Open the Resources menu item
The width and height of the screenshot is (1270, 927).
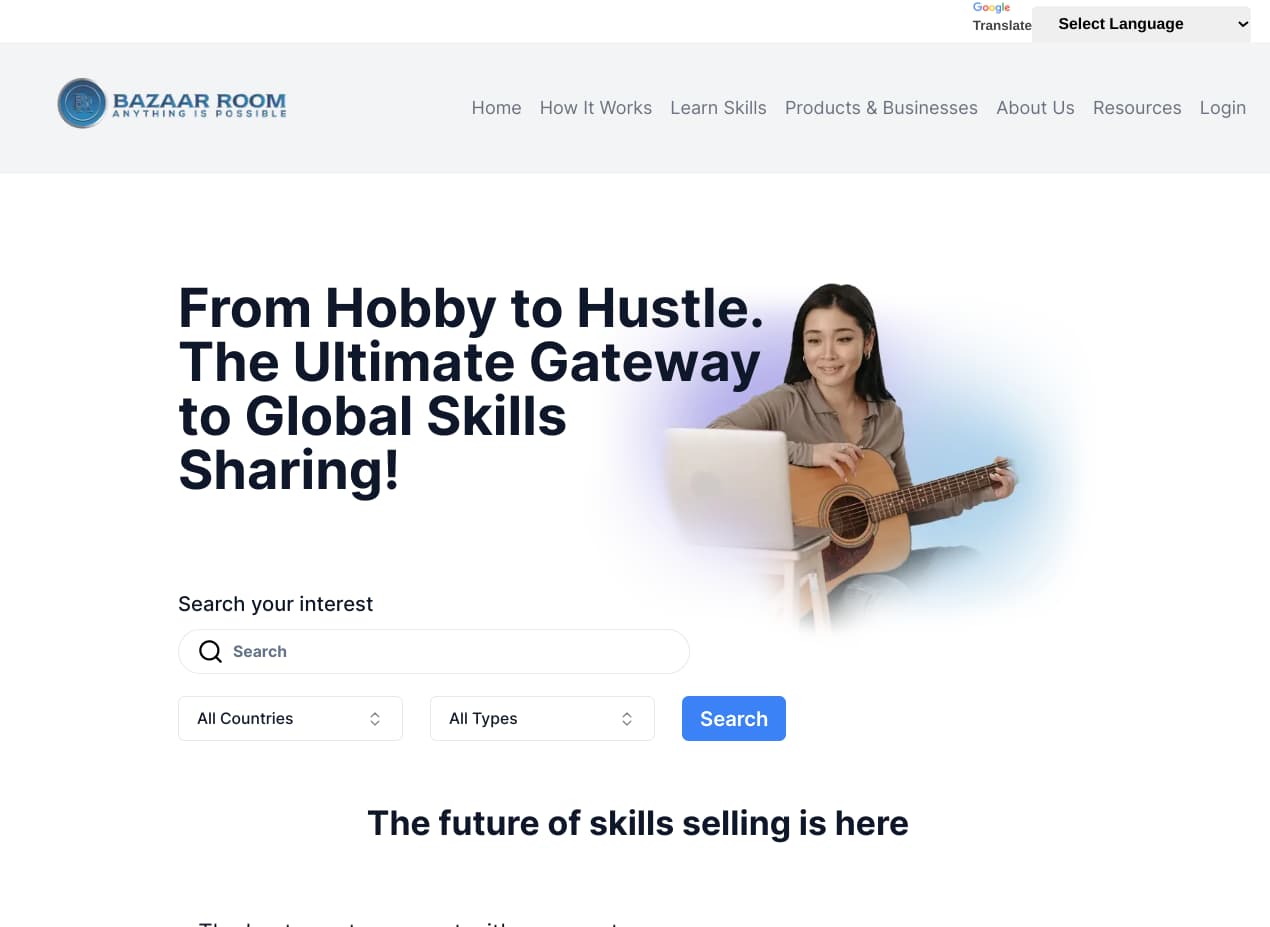(1137, 108)
